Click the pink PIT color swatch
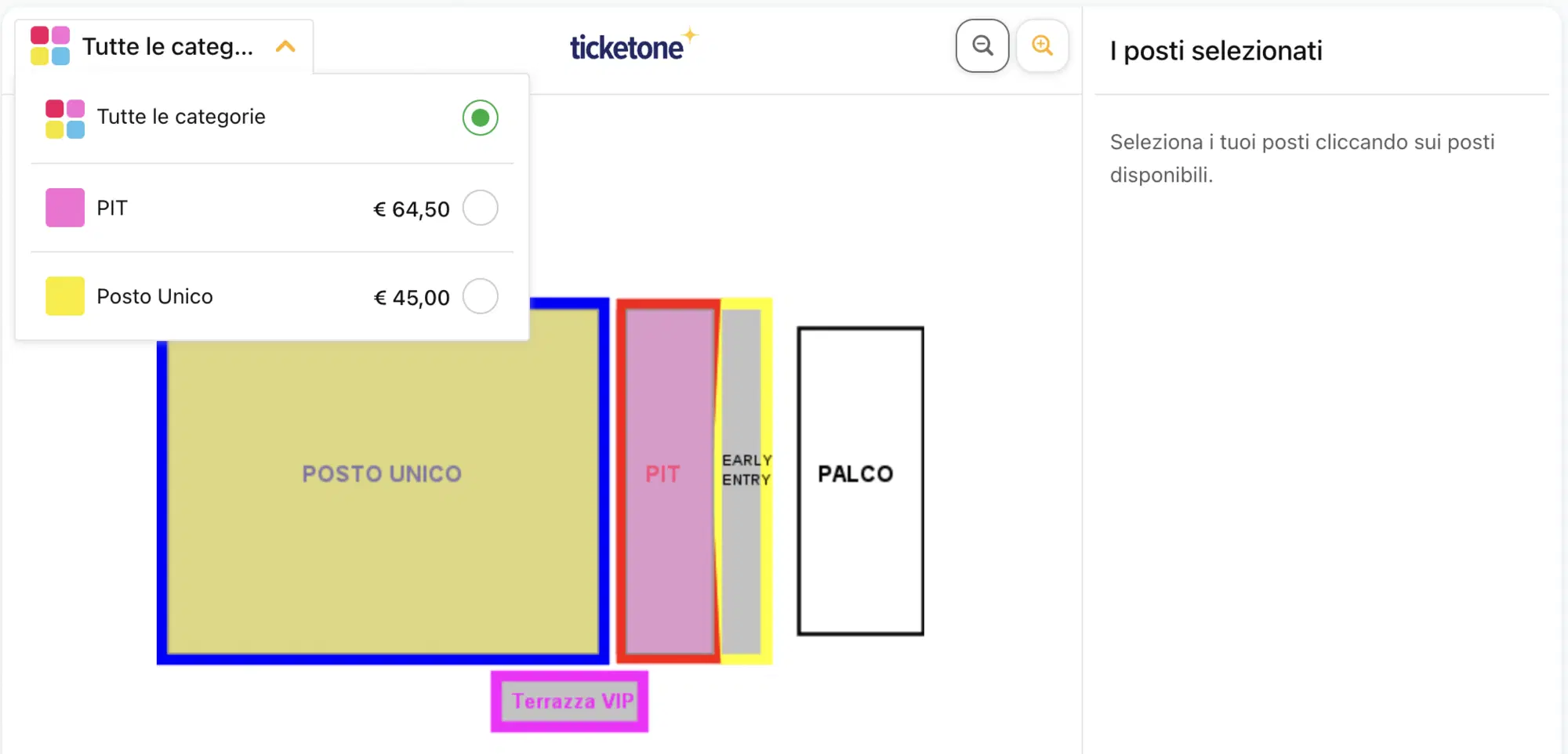Screen dimensions: 1568x754 click(x=65, y=208)
